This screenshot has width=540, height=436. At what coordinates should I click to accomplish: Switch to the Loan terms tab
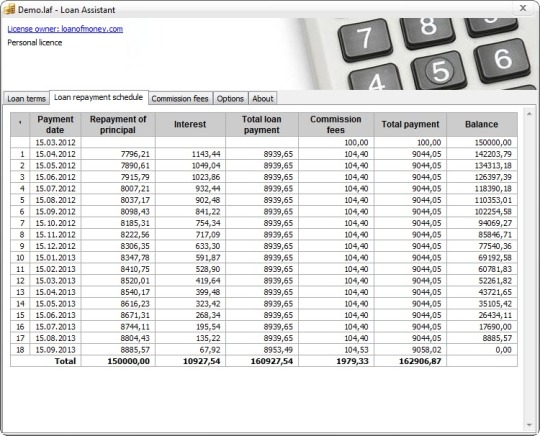27,98
